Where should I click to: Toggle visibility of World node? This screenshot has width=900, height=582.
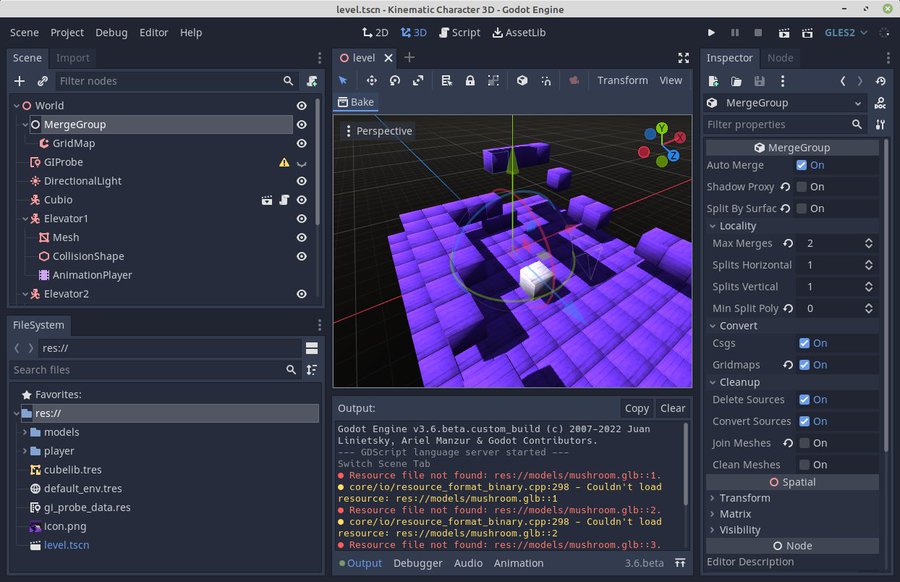[x=301, y=106]
